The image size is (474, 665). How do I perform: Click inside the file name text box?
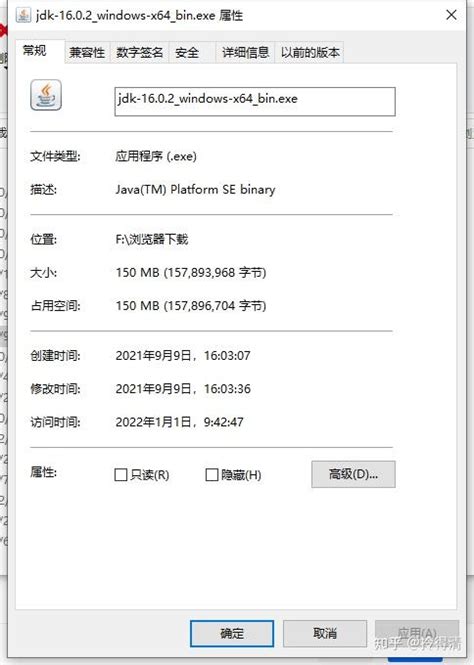tap(255, 101)
